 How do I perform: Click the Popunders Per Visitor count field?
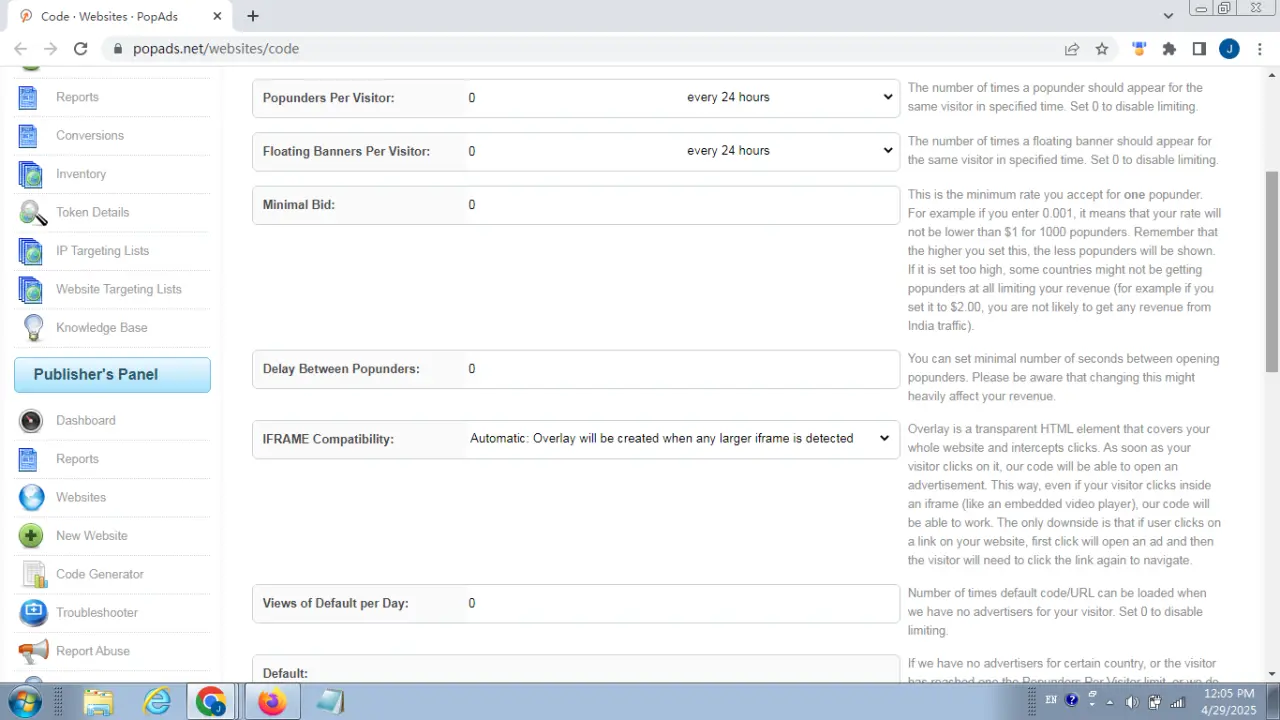pyautogui.click(x=573, y=98)
